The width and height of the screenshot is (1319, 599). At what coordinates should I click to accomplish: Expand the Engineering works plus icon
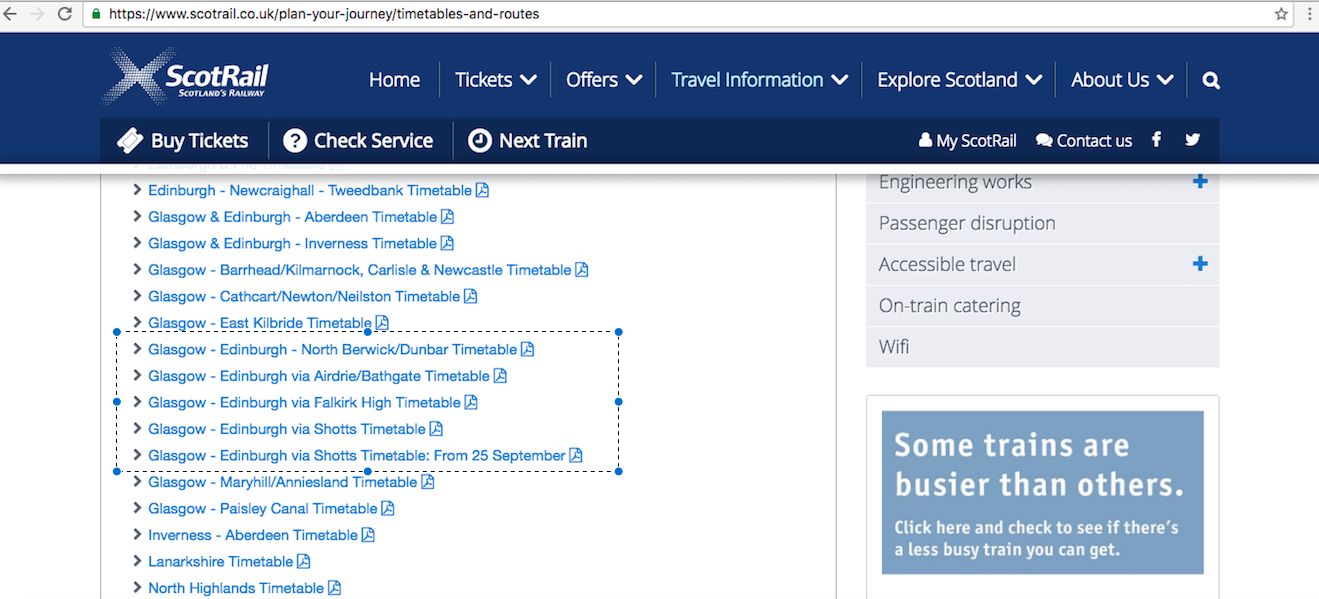point(1200,182)
